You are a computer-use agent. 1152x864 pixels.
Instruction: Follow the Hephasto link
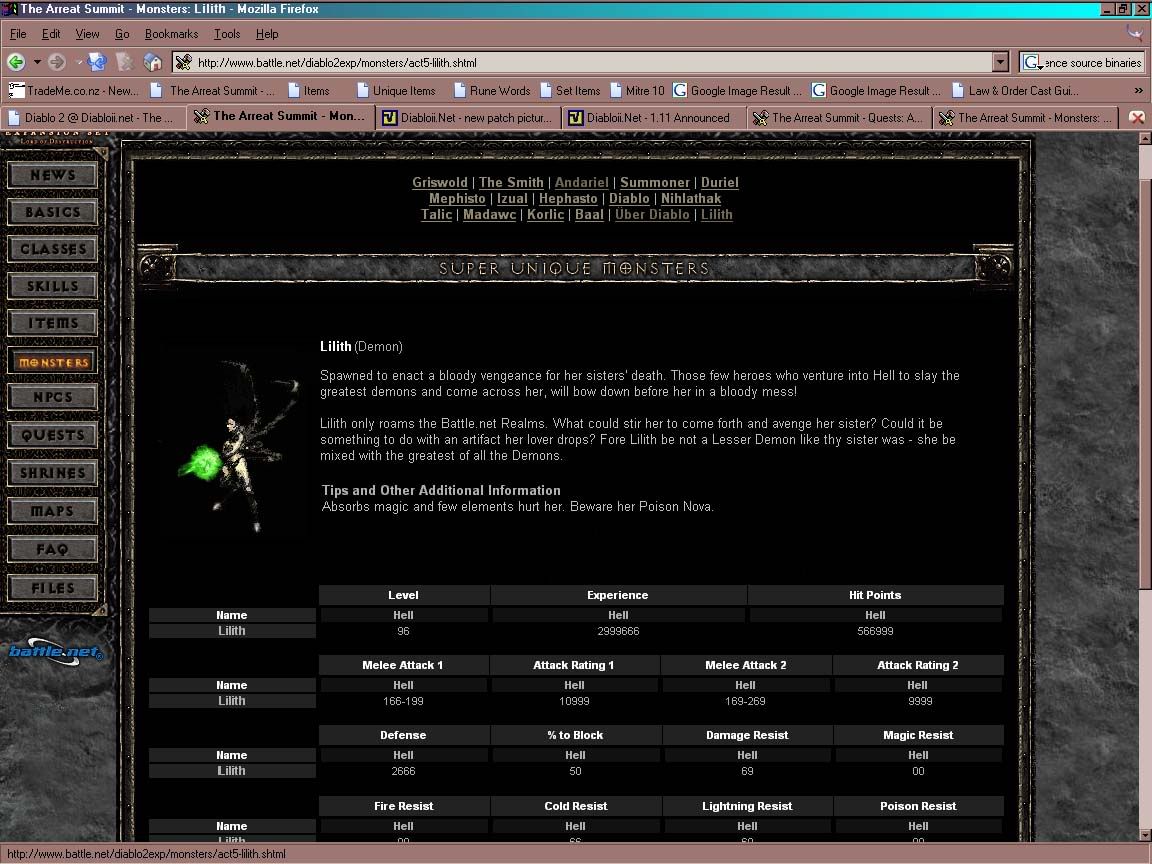(x=568, y=198)
